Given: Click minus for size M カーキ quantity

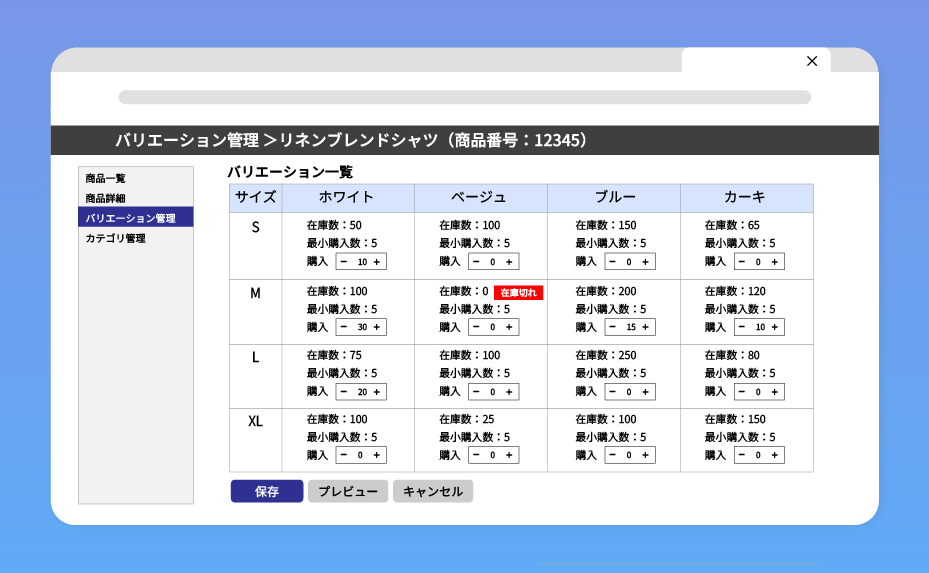Looking at the screenshot, I should [x=742, y=327].
